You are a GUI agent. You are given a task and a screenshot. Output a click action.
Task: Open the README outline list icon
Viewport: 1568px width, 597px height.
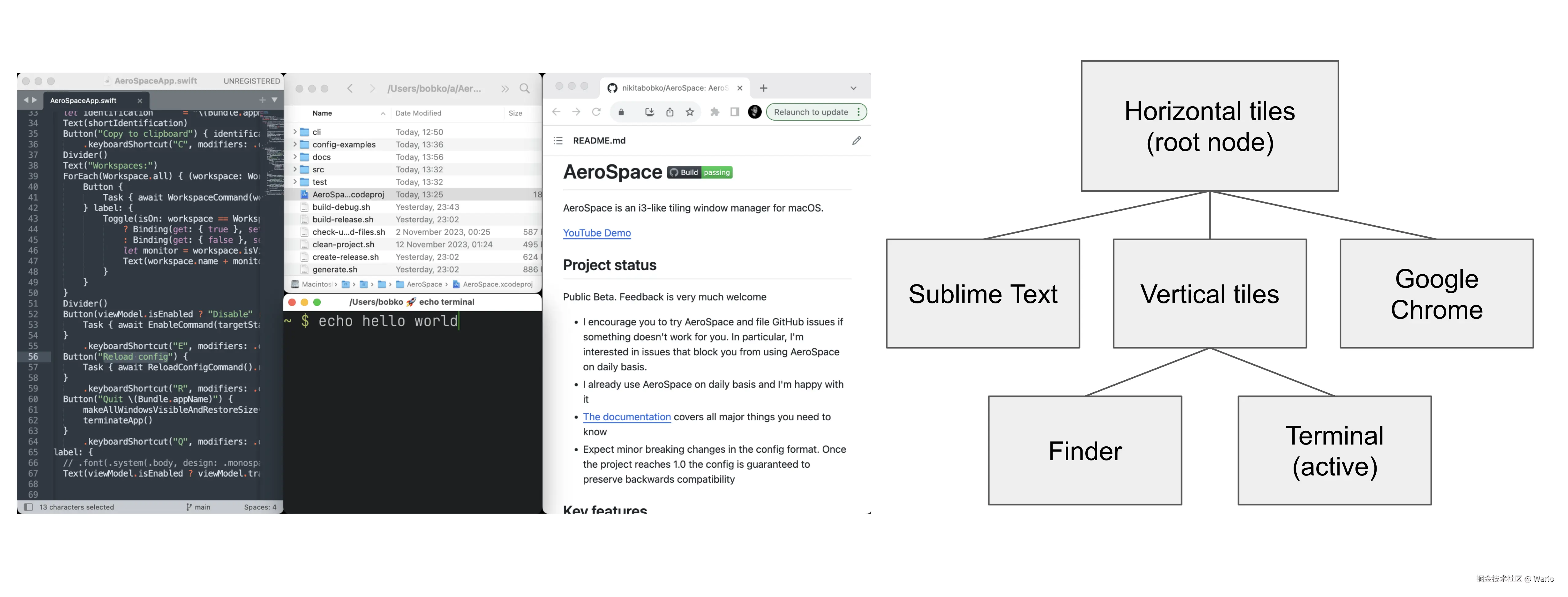pos(558,141)
